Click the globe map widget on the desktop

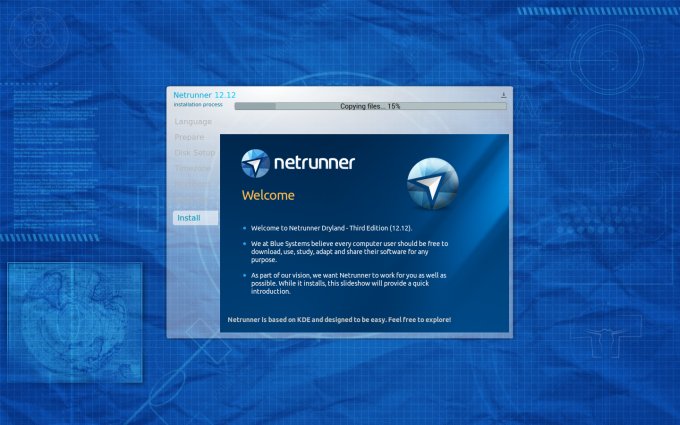click(75, 322)
